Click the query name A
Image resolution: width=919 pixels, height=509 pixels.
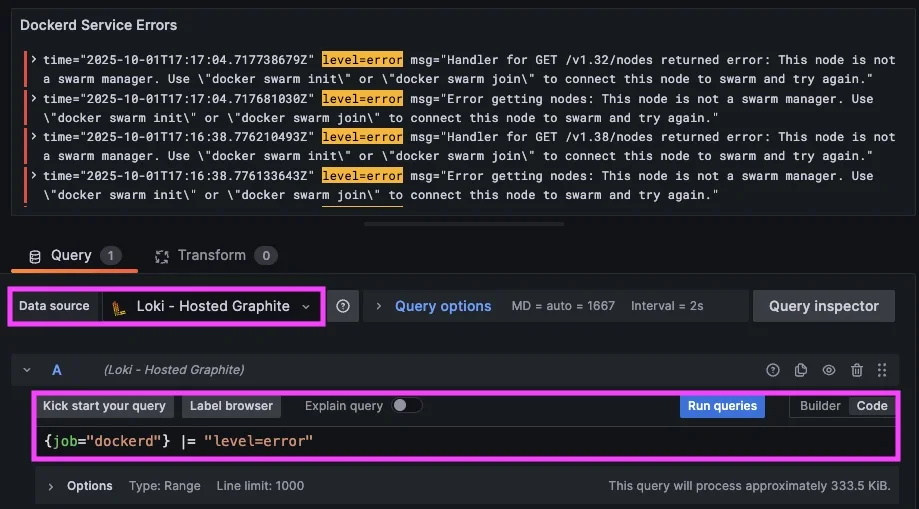(x=57, y=370)
